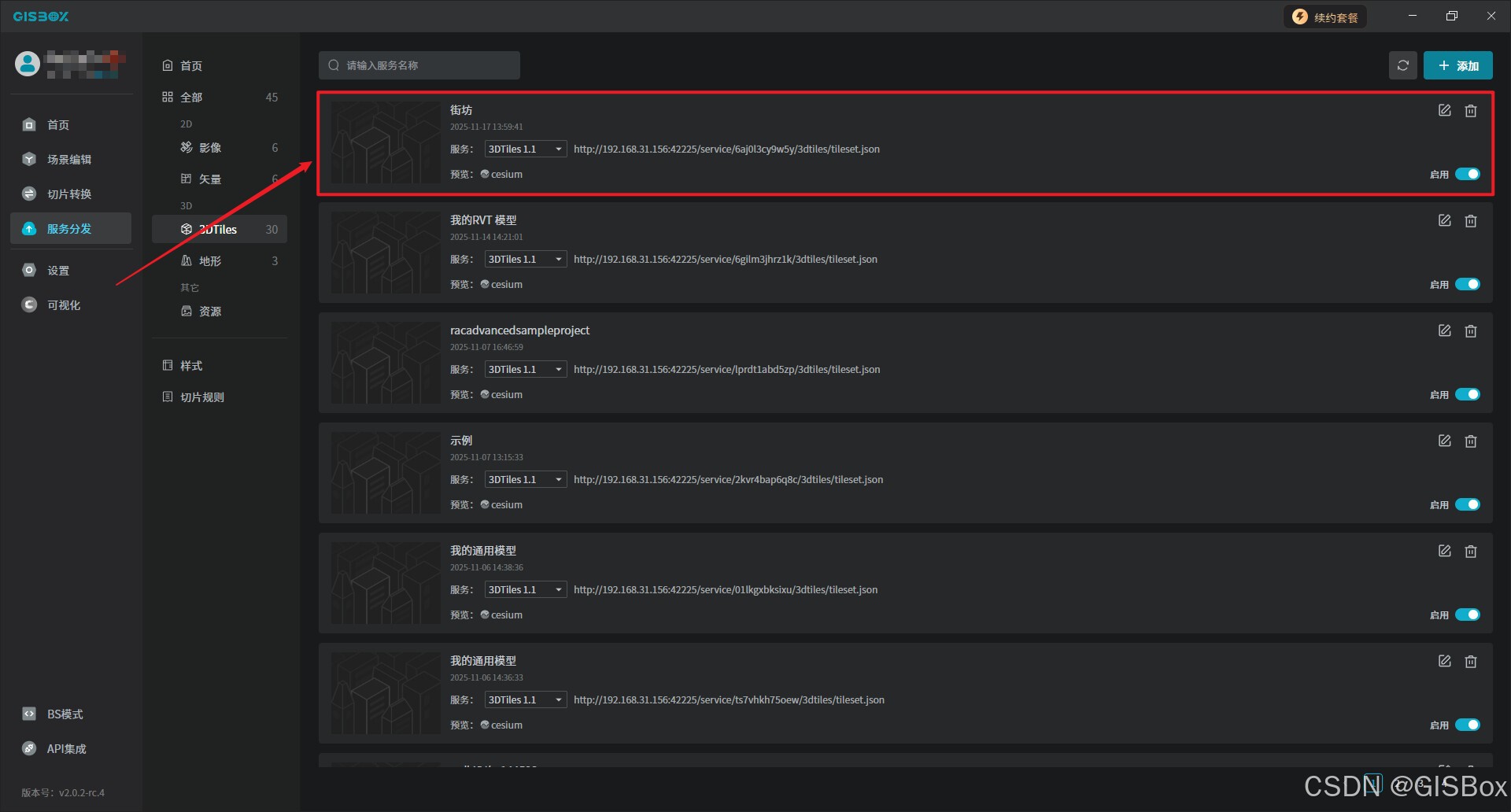Click service title 我的RVT 模型

483,220
